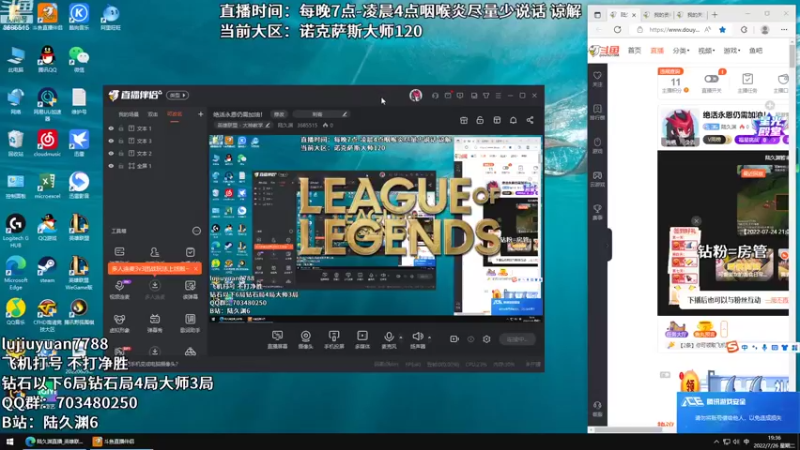Mute the speaker in streaming toolbar
This screenshot has height=450, width=800.
(x=417, y=339)
